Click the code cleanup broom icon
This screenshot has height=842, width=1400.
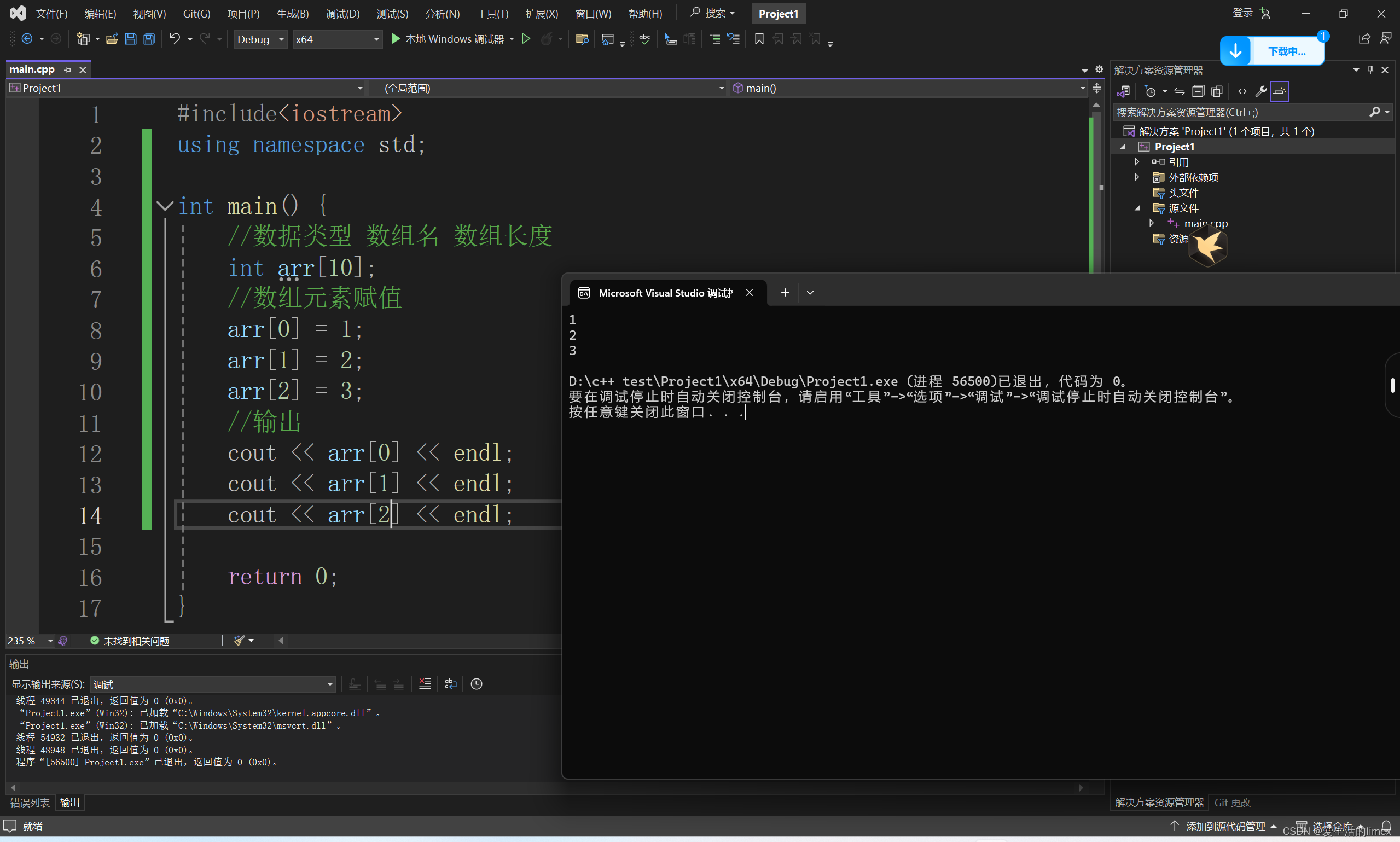click(240, 641)
